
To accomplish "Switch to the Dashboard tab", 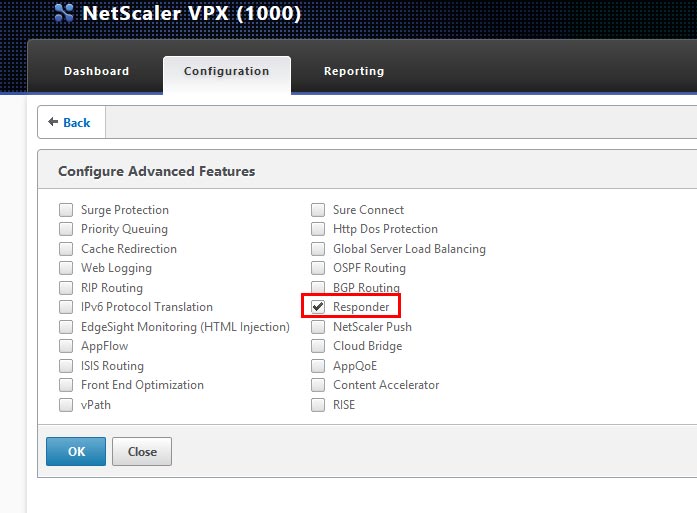I will tap(96, 71).
